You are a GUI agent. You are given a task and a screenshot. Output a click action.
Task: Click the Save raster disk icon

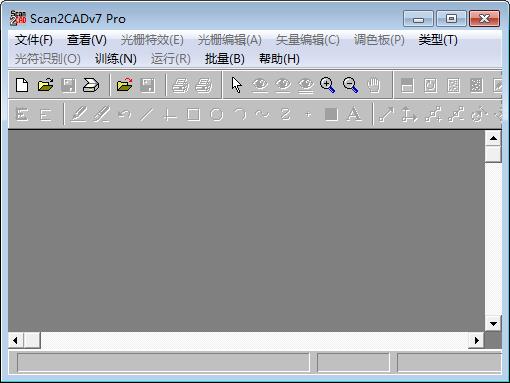pyautogui.click(x=68, y=85)
